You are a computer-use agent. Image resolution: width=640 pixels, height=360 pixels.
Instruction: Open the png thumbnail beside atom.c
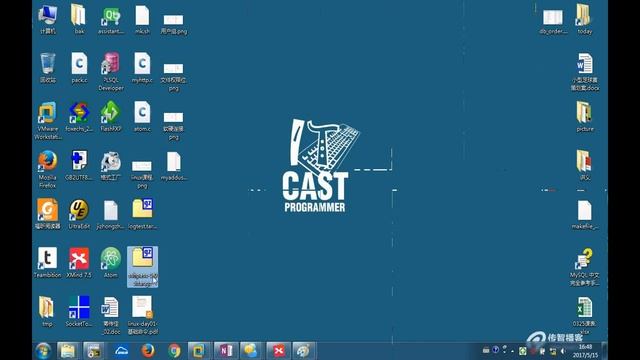pyautogui.click(x=173, y=117)
